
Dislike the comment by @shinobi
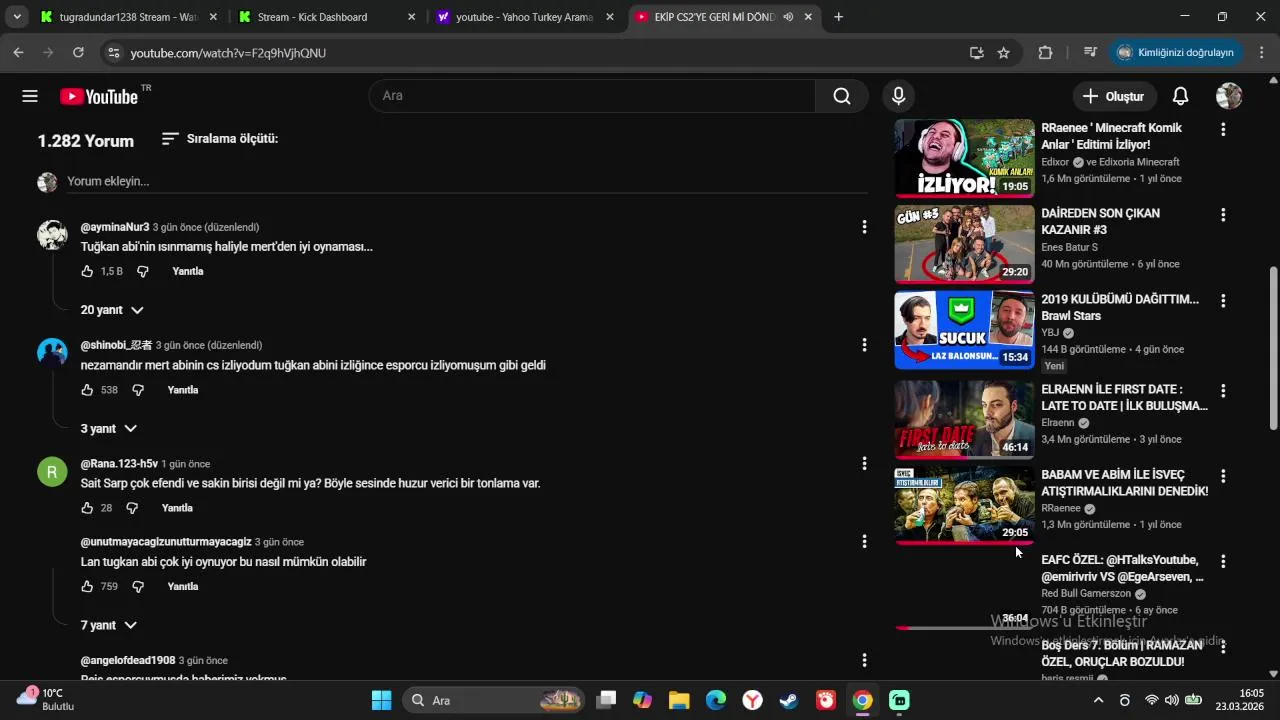pos(138,390)
